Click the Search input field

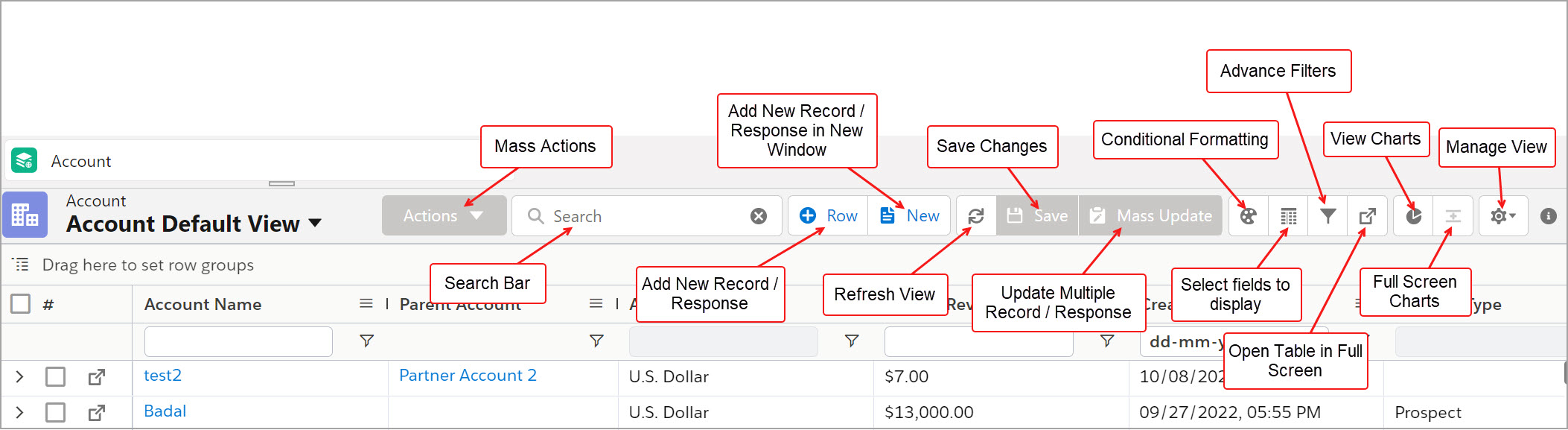[640, 216]
